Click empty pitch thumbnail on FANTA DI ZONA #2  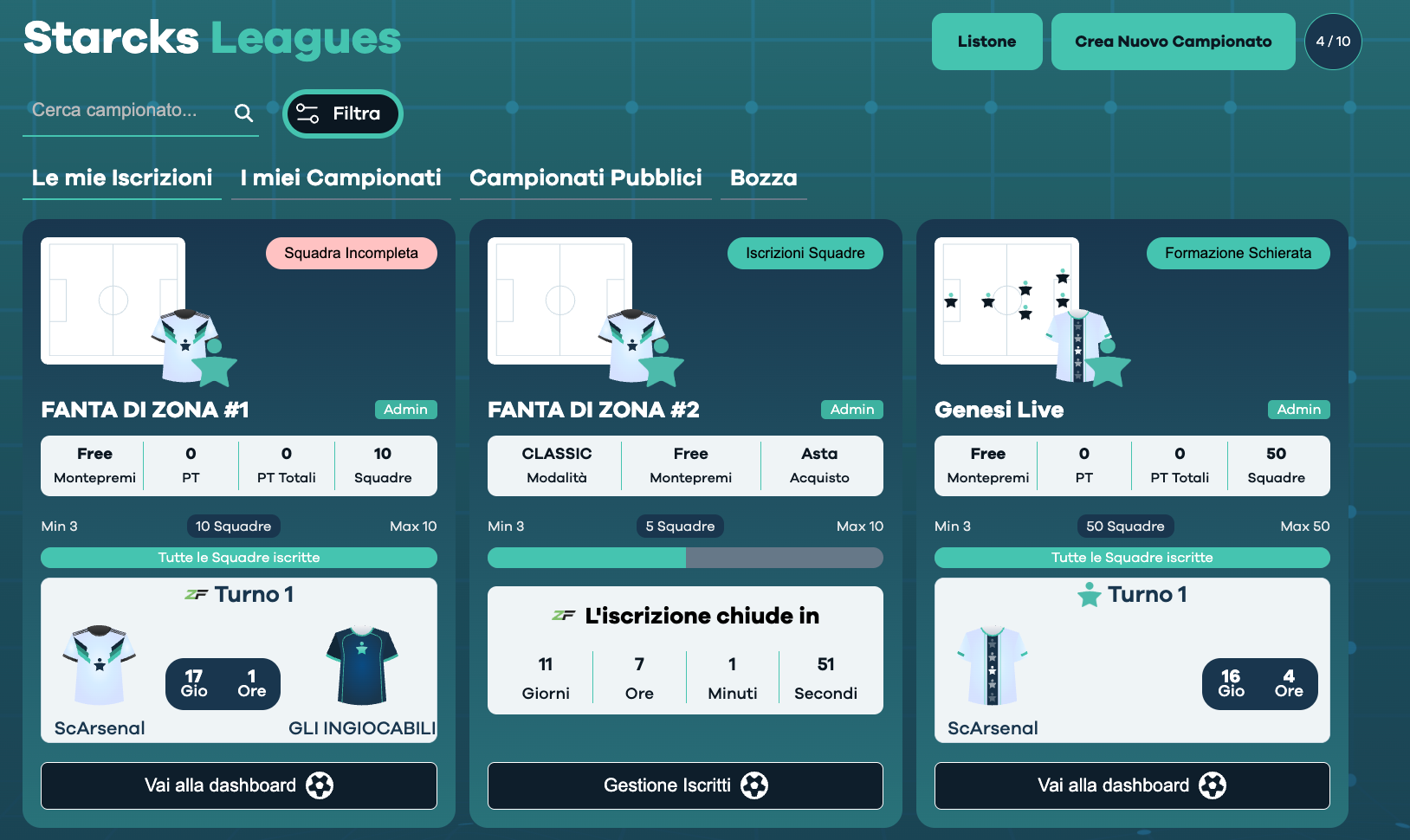(x=559, y=300)
